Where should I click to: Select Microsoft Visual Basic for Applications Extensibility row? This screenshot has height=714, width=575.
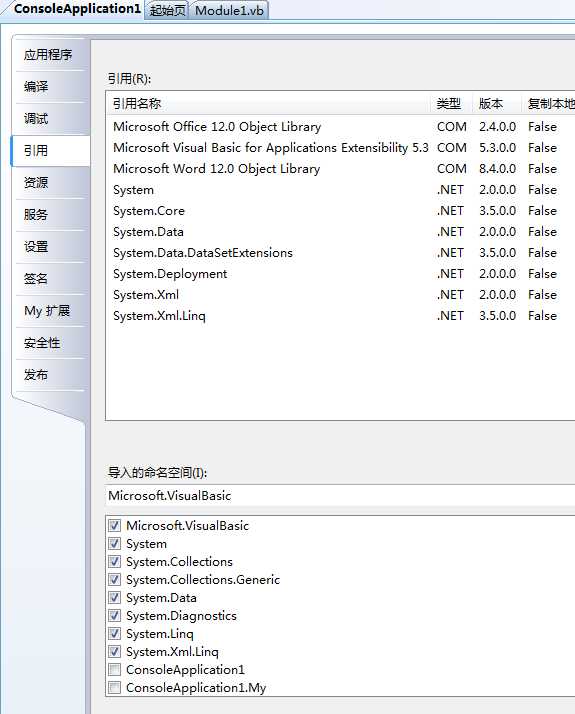[x=341, y=148]
